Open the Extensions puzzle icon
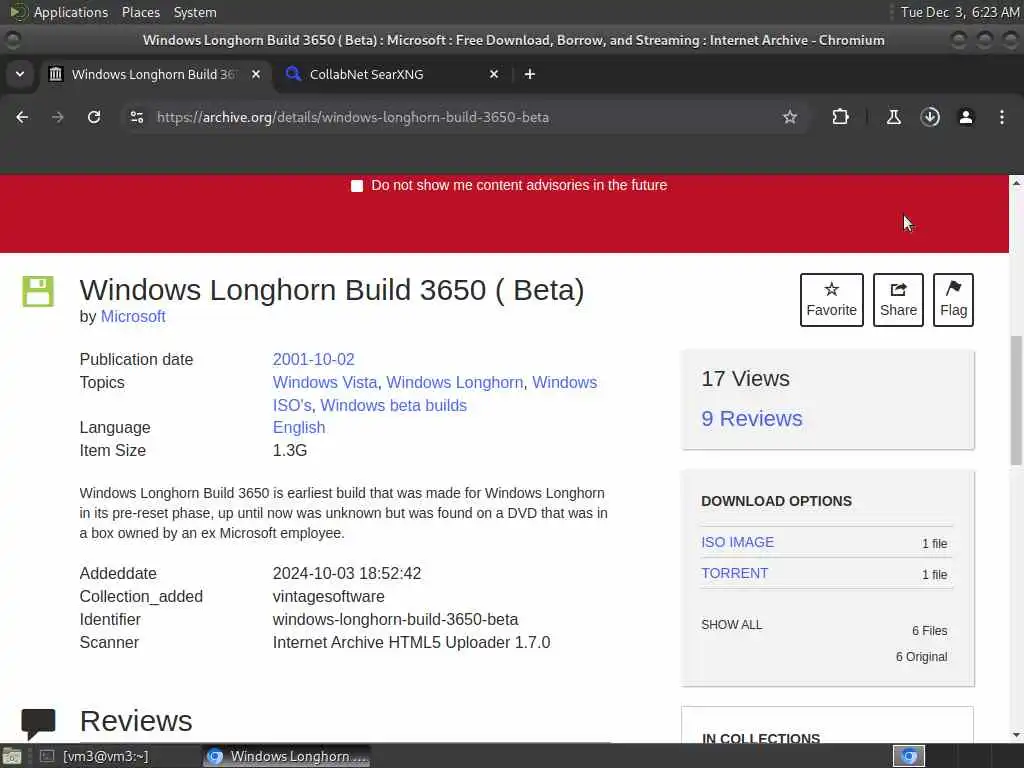This screenshot has width=1024, height=768. (x=840, y=117)
